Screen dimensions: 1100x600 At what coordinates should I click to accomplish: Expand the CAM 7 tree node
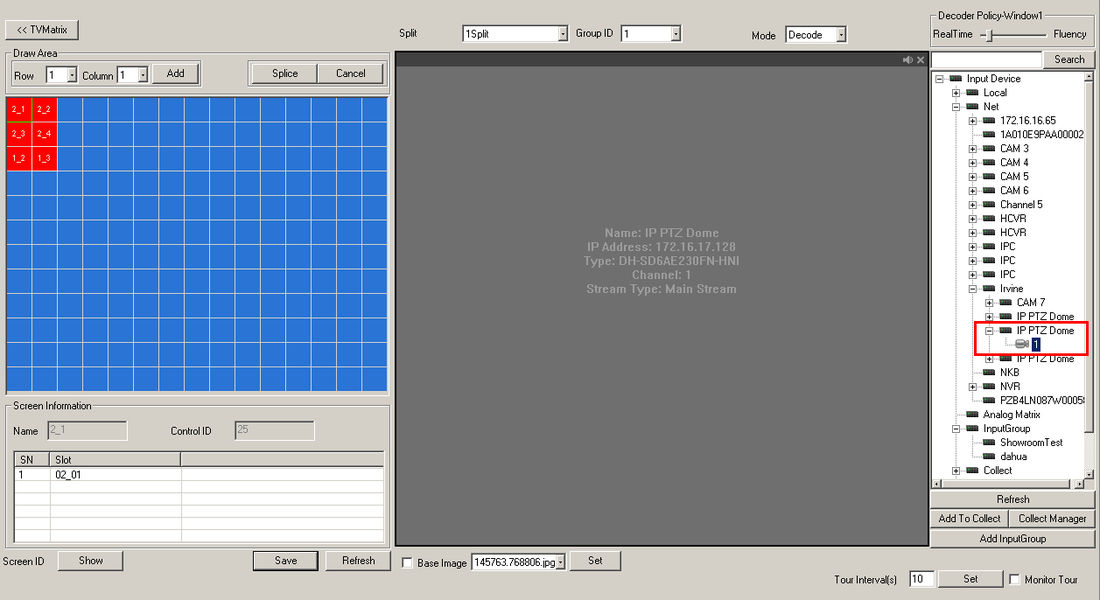[x=989, y=302]
